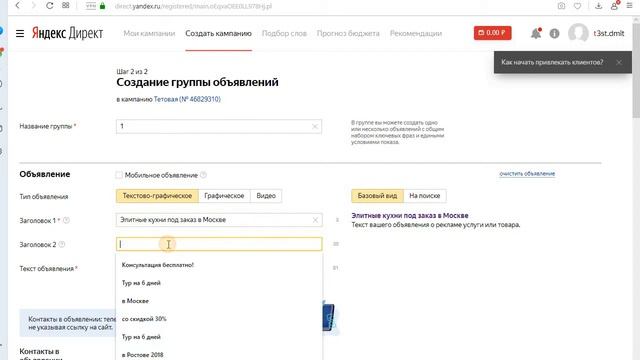Open Рекомендации tab
The image size is (640, 360).
416,33
